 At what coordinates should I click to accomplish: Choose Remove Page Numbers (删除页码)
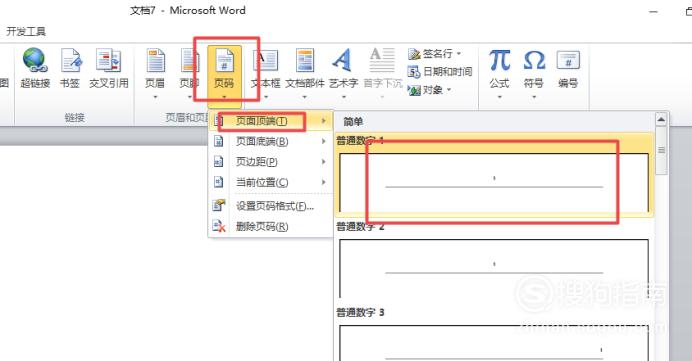pyautogui.click(x=270, y=226)
